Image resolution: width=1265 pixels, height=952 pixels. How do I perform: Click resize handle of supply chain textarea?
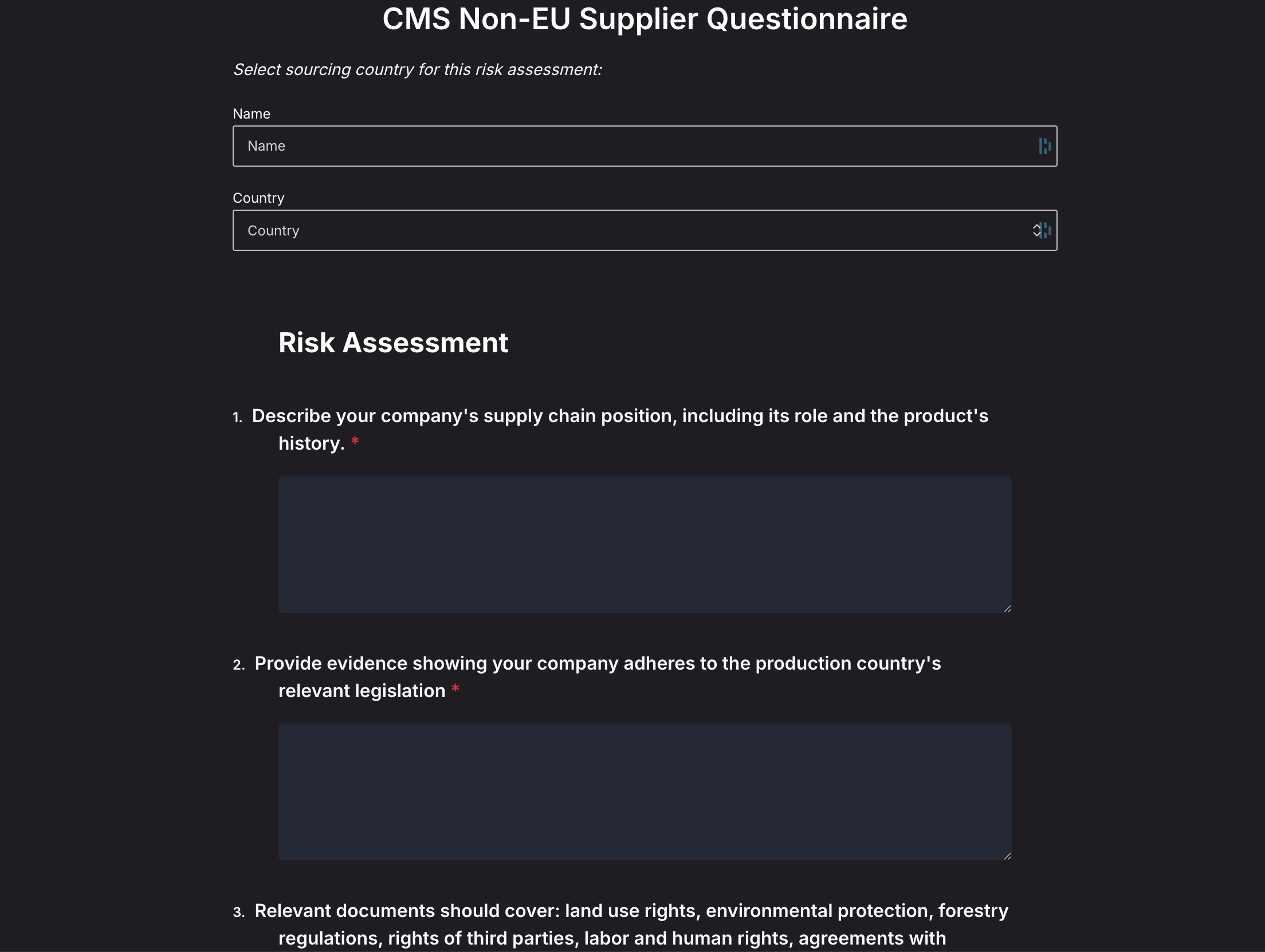pyautogui.click(x=1007, y=608)
